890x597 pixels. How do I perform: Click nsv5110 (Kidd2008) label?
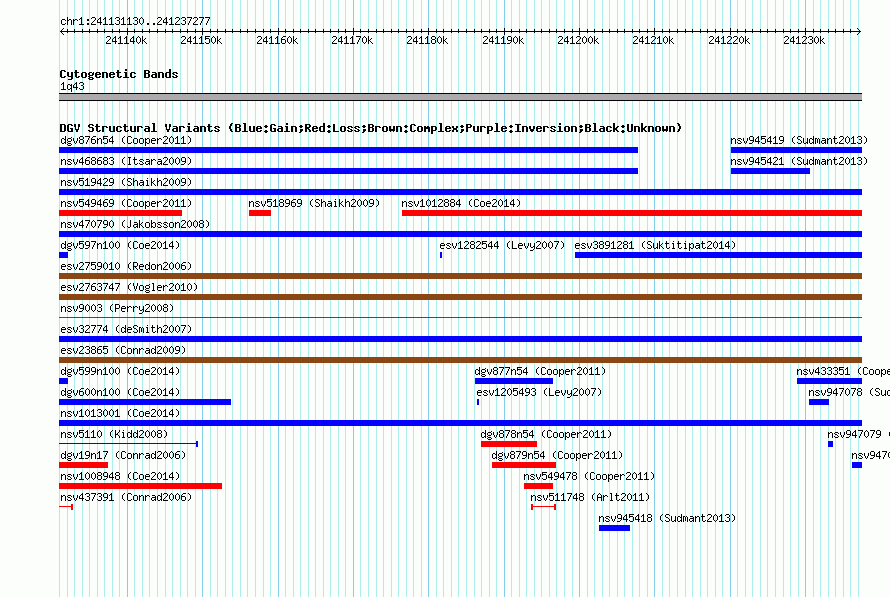pos(114,434)
